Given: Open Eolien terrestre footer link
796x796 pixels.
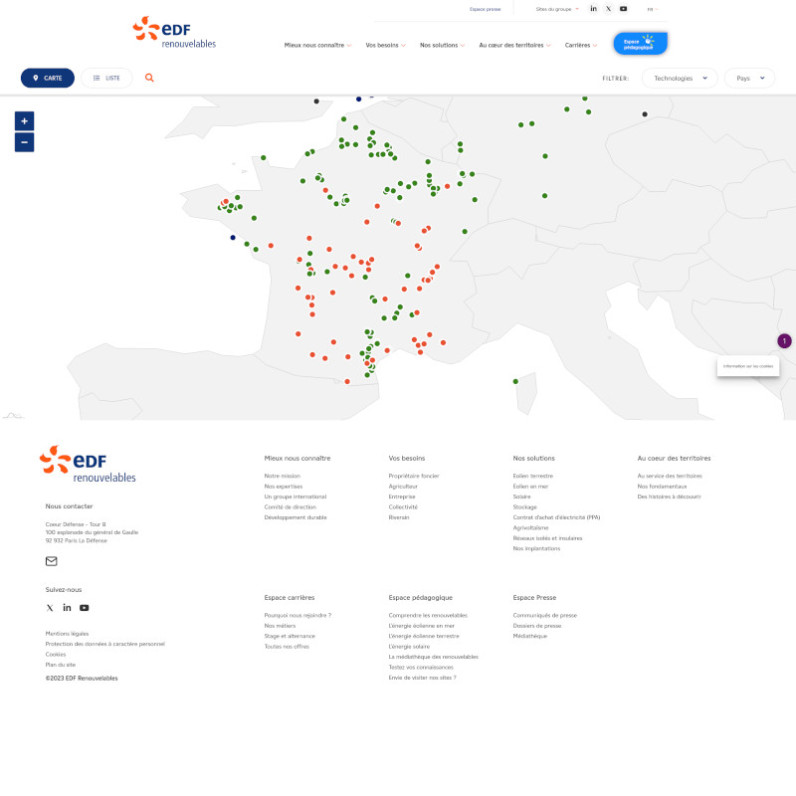Looking at the screenshot, I should tap(533, 476).
